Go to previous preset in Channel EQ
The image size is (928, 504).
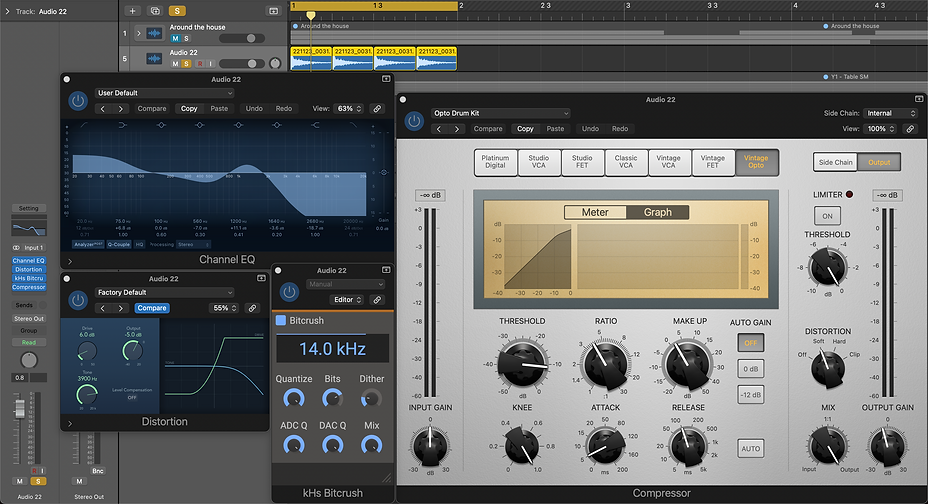pyautogui.click(x=102, y=109)
